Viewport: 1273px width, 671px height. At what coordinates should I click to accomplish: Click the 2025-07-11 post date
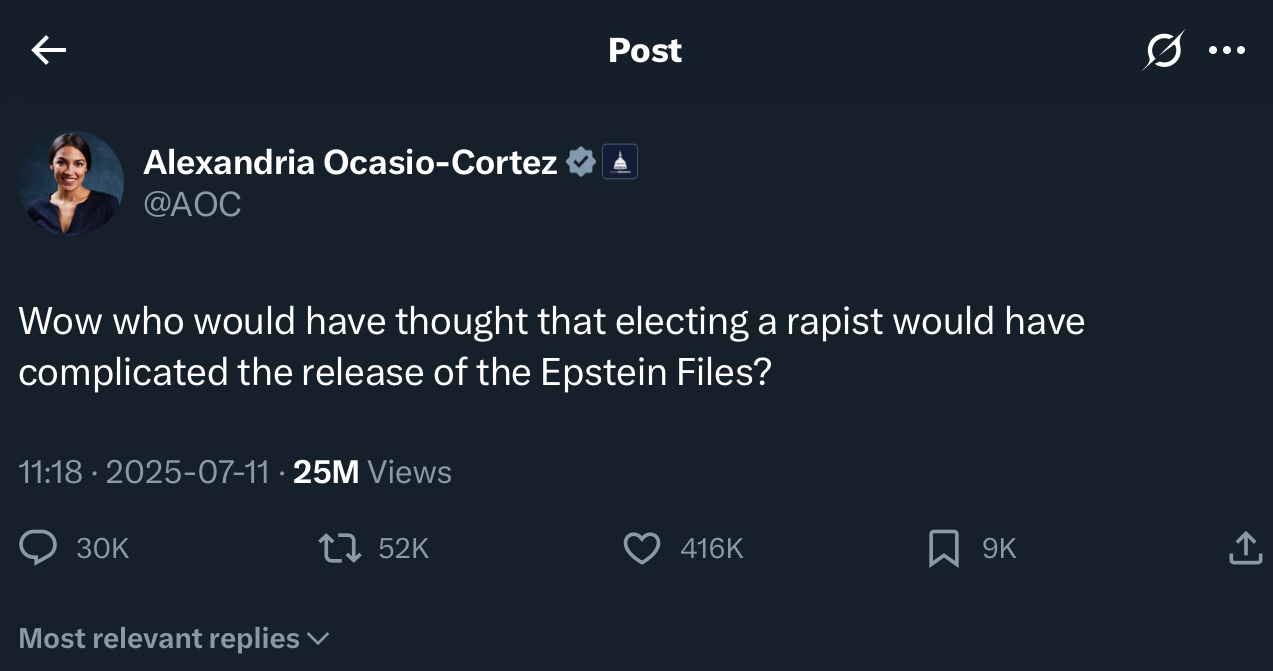187,472
